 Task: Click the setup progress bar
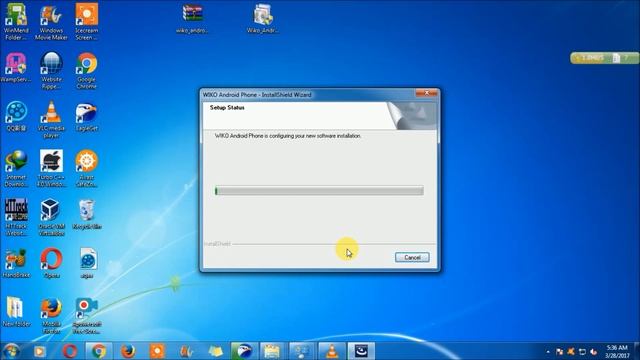[x=319, y=191]
